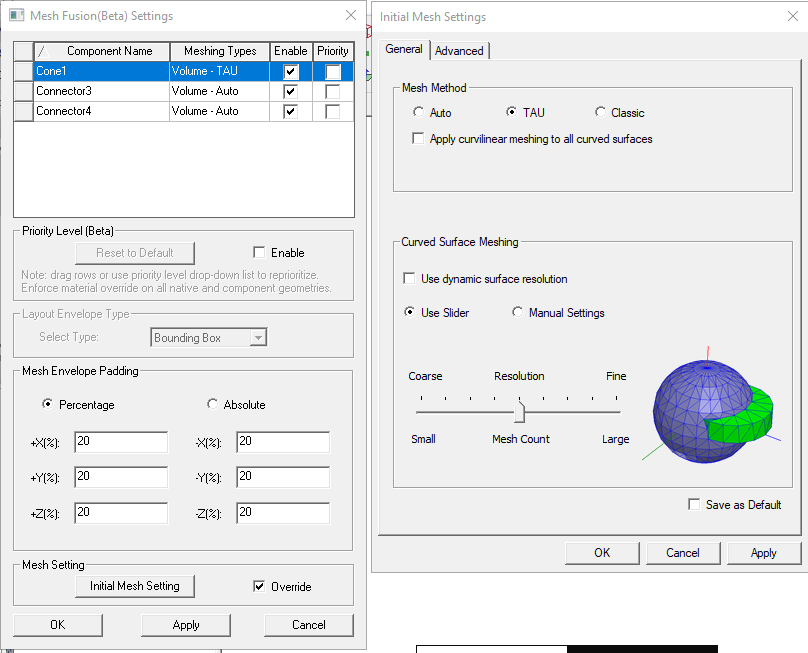Screen dimensions: 808x653
Task: Check Priority box for Connector3
Action: tap(333, 91)
